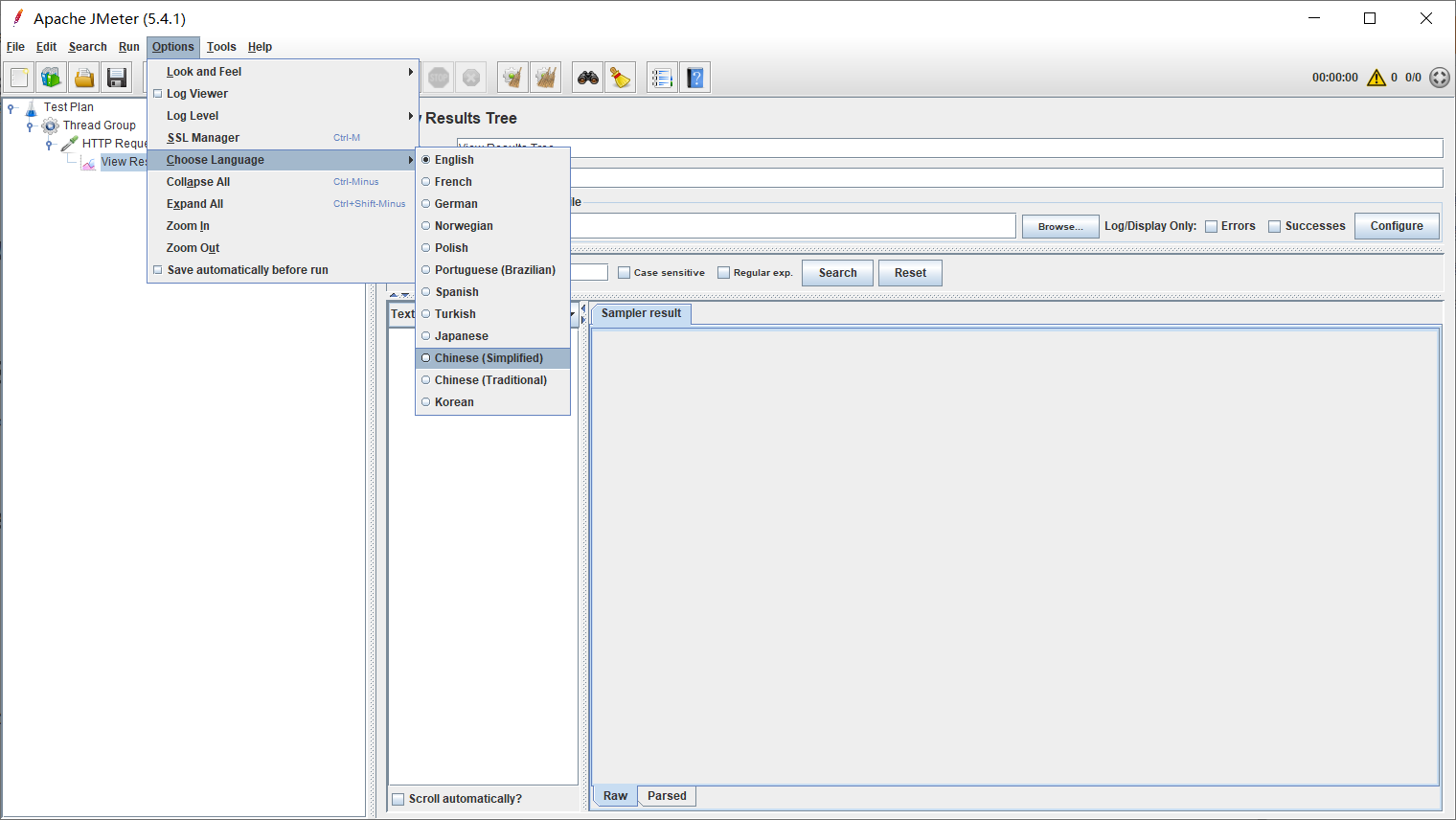Click Zoom Out menu entry

(x=283, y=248)
